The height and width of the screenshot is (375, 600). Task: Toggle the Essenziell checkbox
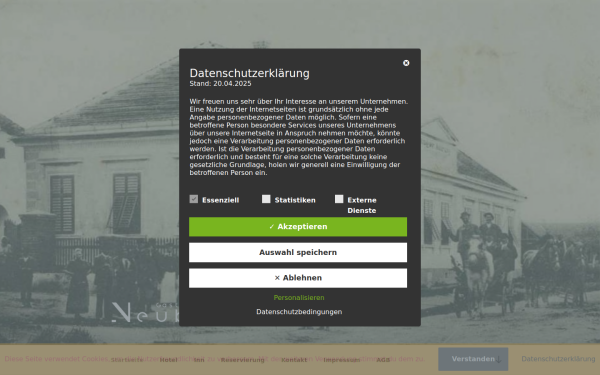point(194,199)
